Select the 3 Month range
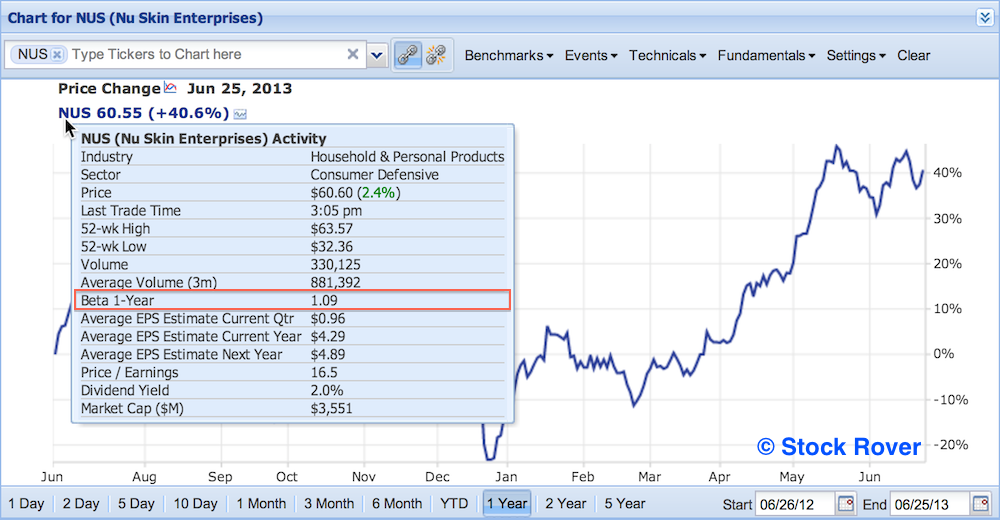This screenshot has width=1000, height=520. [x=329, y=503]
